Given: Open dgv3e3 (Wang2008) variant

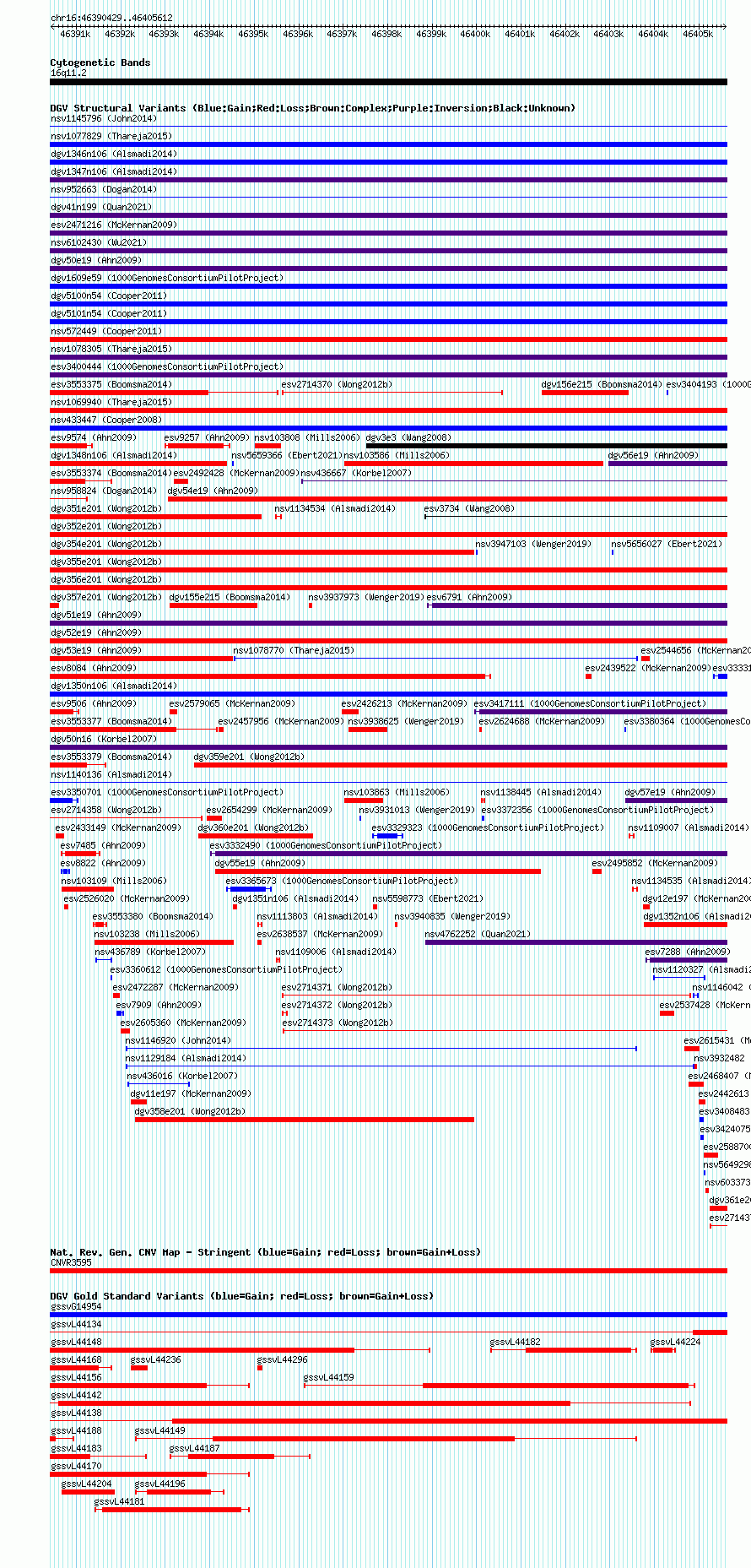Looking at the screenshot, I should pos(408,437).
